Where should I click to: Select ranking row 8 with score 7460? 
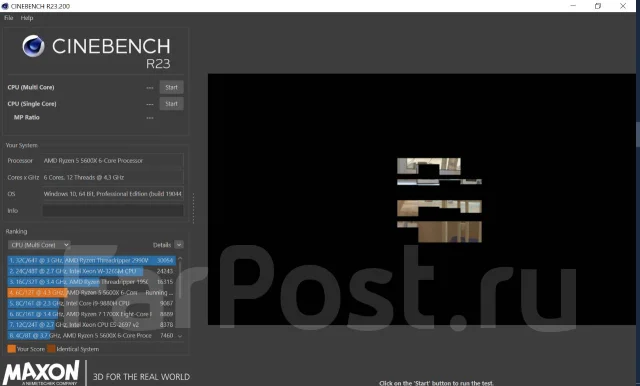click(x=91, y=335)
